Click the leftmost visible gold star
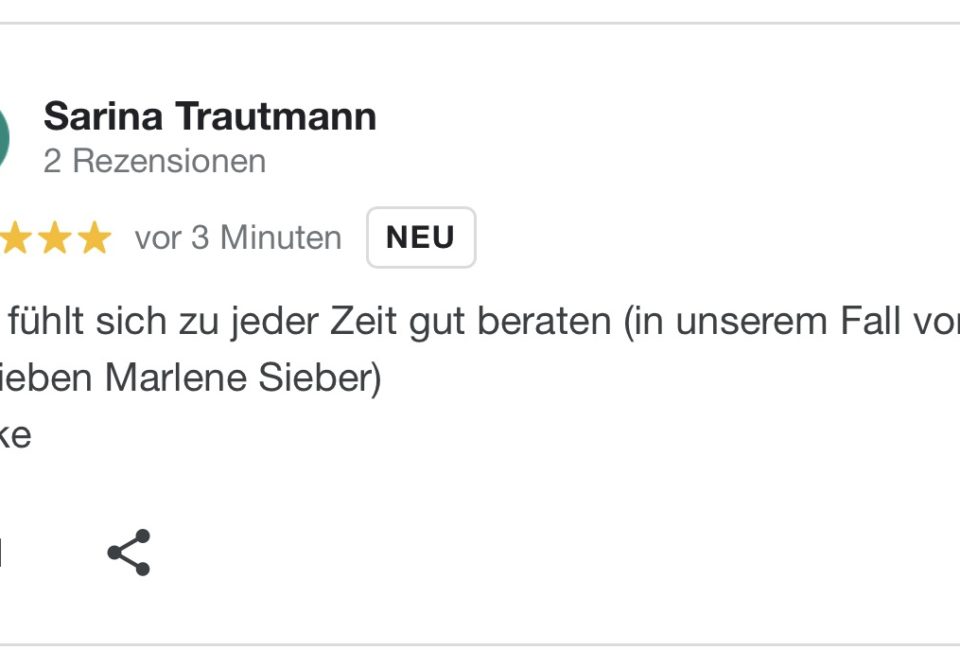960x650 pixels. [x=17, y=239]
